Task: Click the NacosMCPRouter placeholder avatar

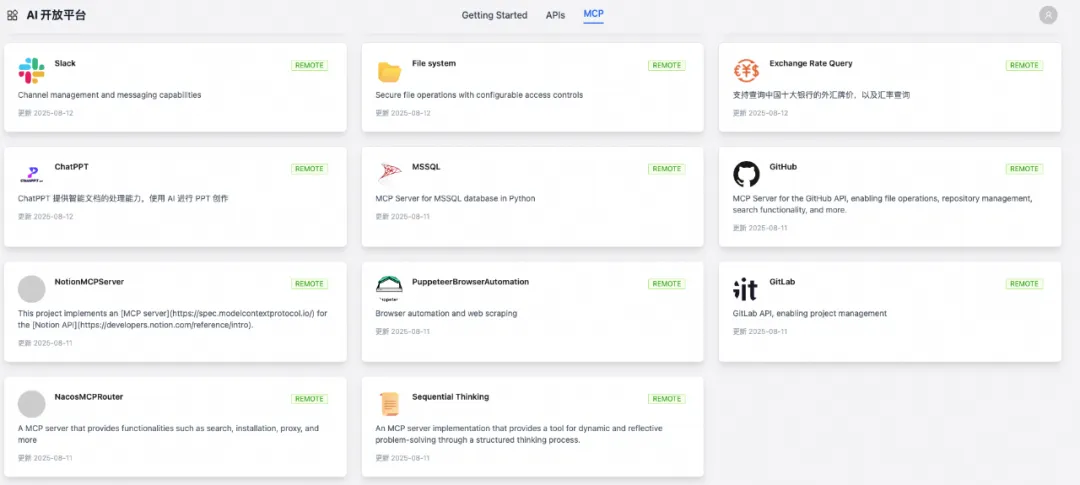Action: tap(32, 404)
